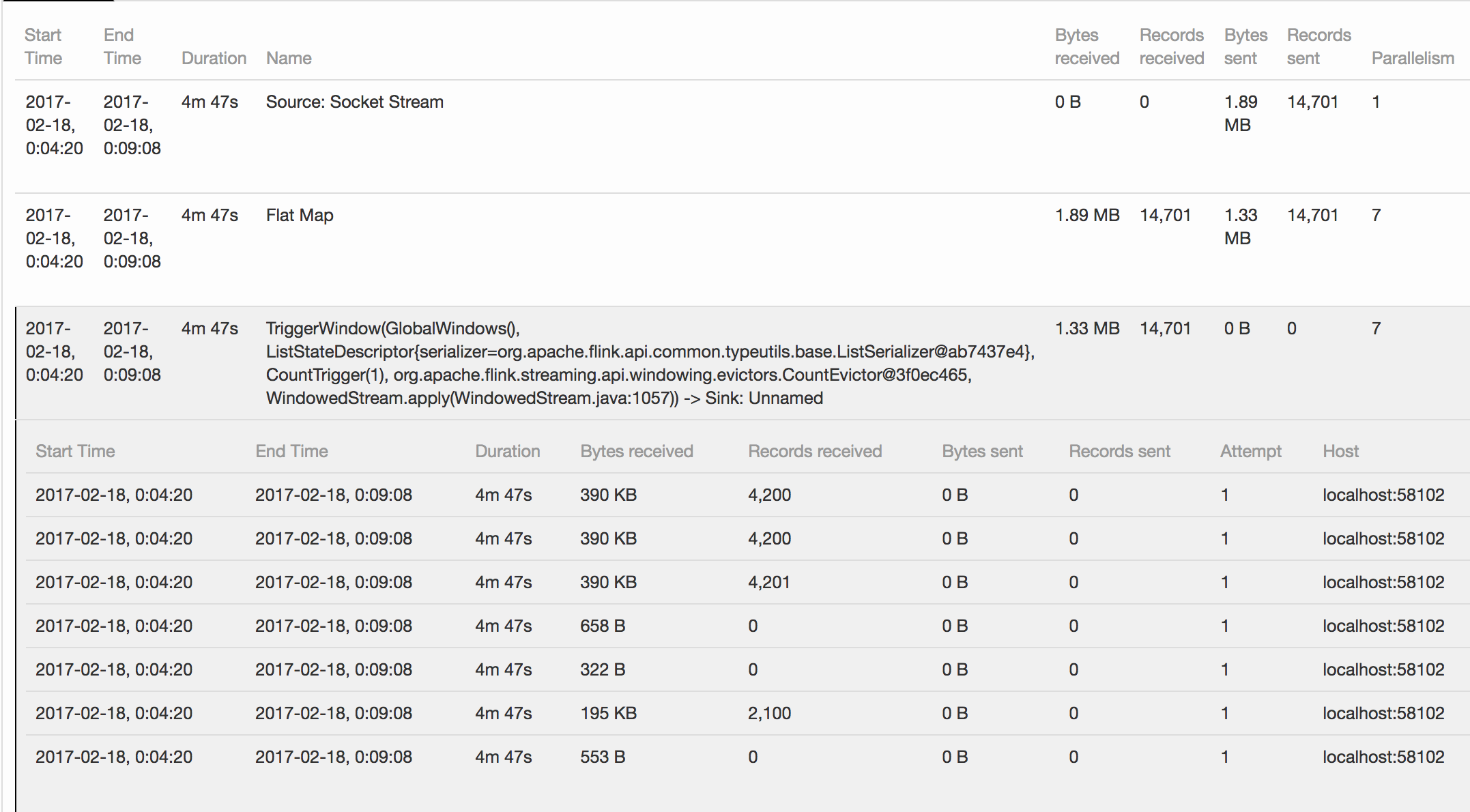
Task: Select subtask row with 2,100 records received
Action: pos(769,713)
